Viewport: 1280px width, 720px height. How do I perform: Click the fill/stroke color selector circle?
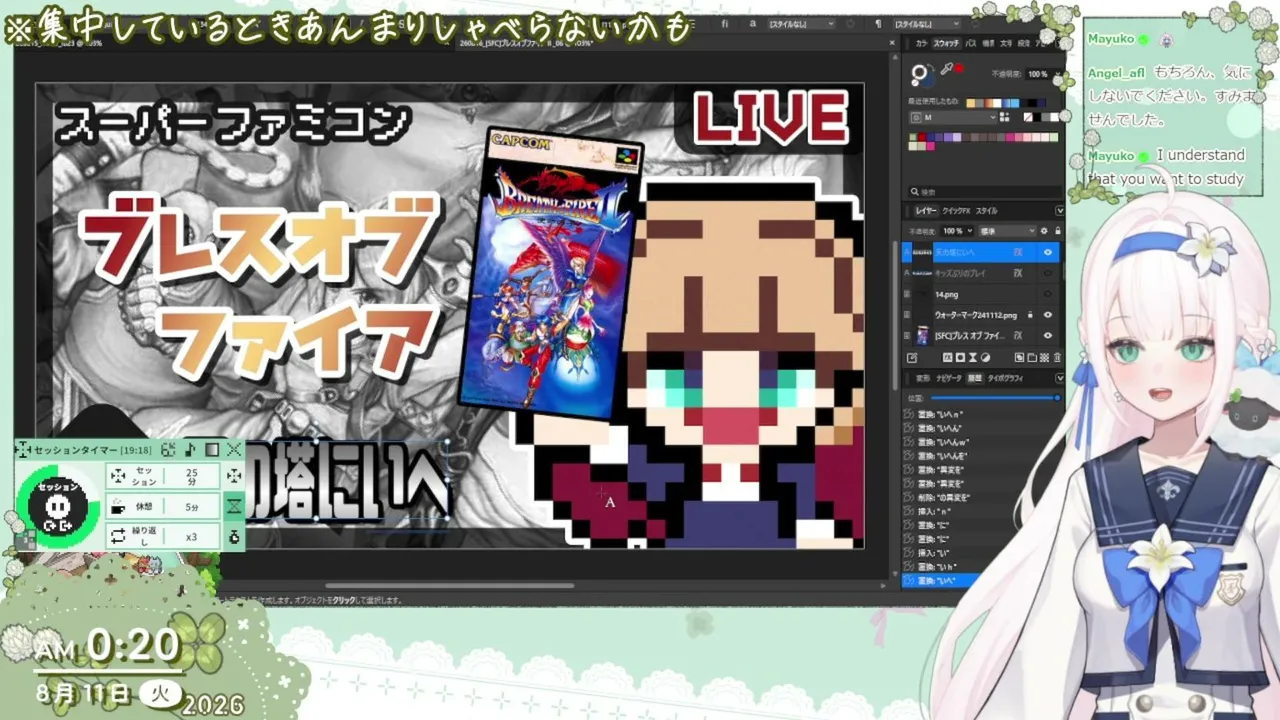918,74
